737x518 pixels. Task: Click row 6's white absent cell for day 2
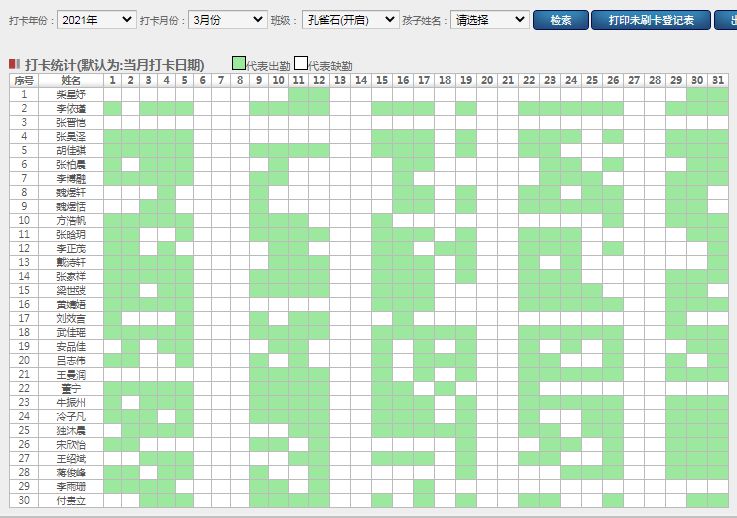[x=130, y=165]
